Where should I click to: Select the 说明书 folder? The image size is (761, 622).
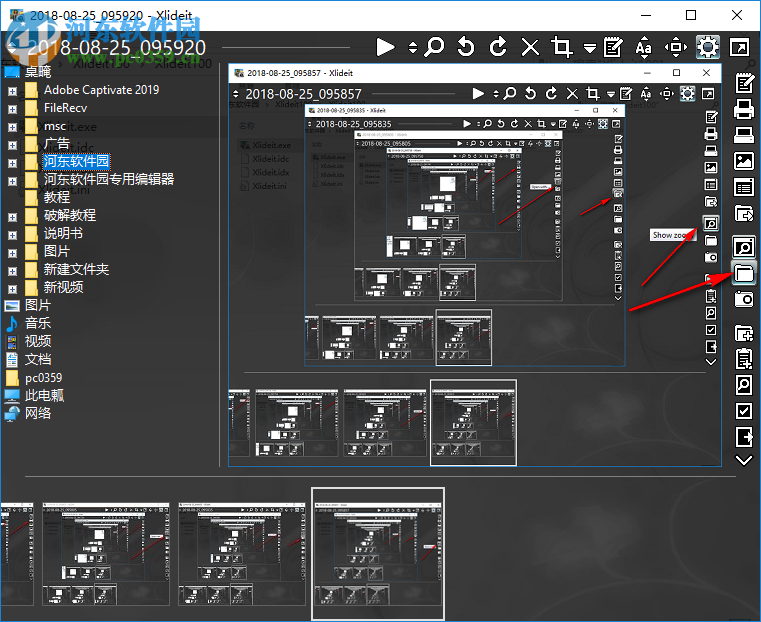click(x=63, y=233)
